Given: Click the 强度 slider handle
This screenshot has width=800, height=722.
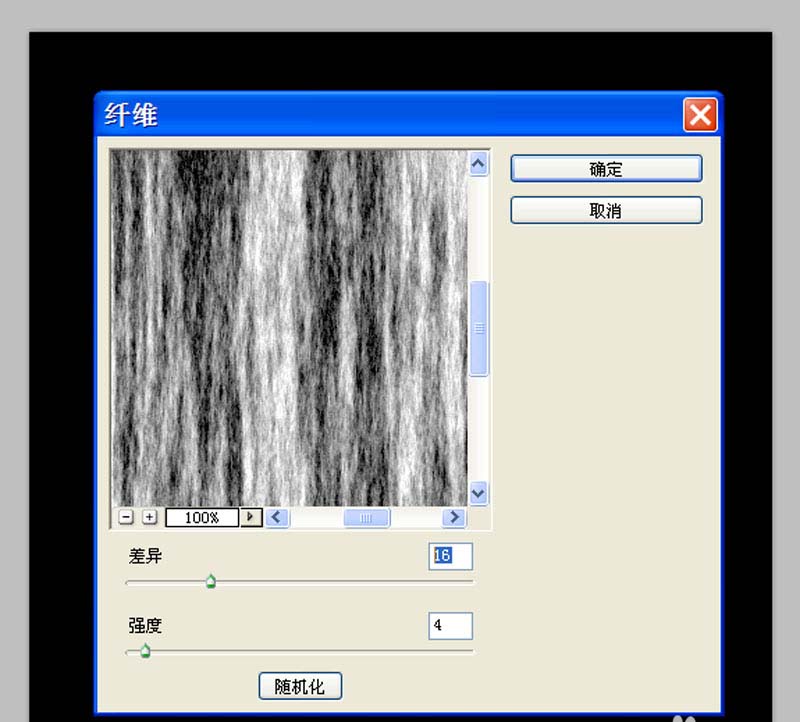Looking at the screenshot, I should pyautogui.click(x=144, y=650).
